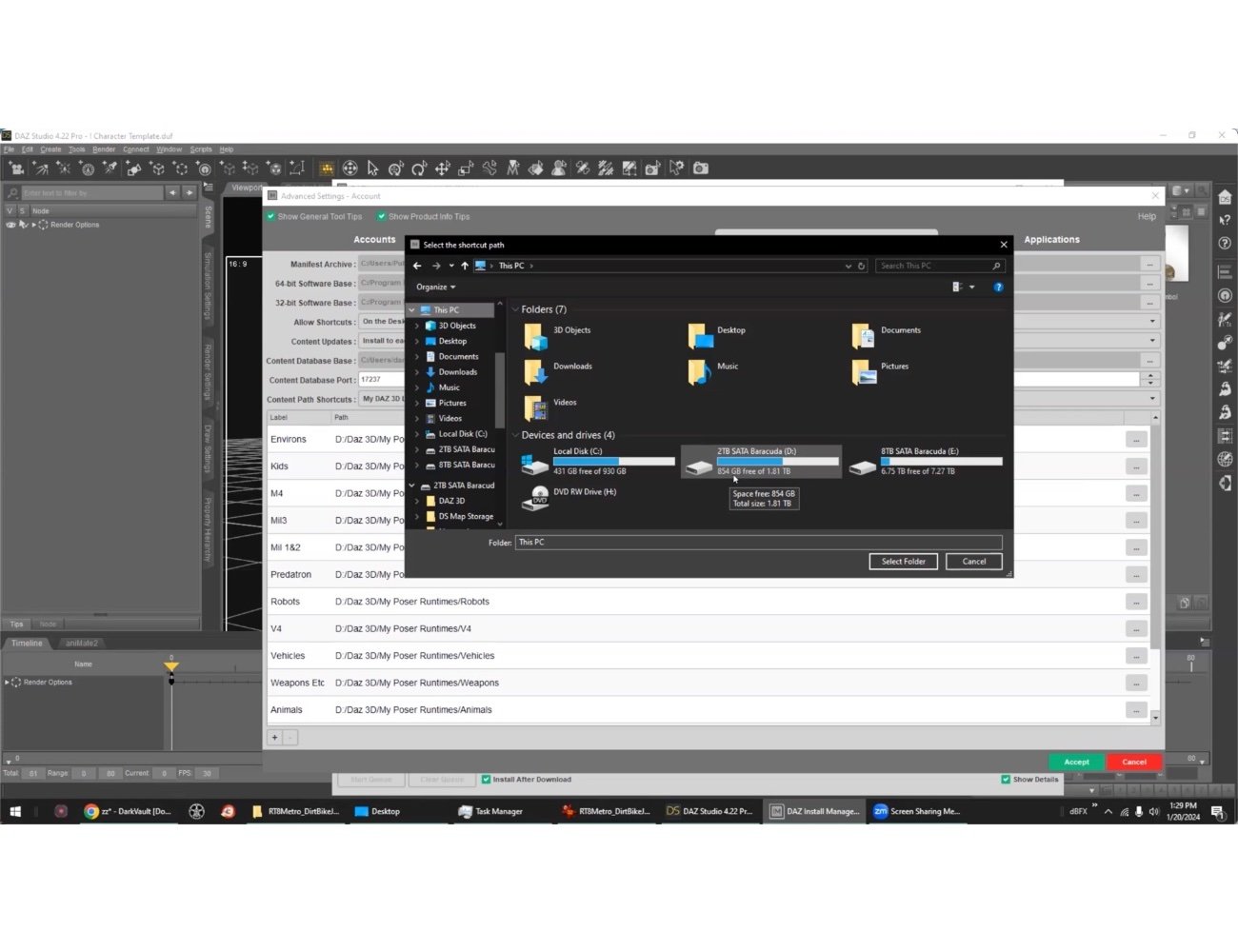Uncheck Show General Tool Tips

[272, 216]
